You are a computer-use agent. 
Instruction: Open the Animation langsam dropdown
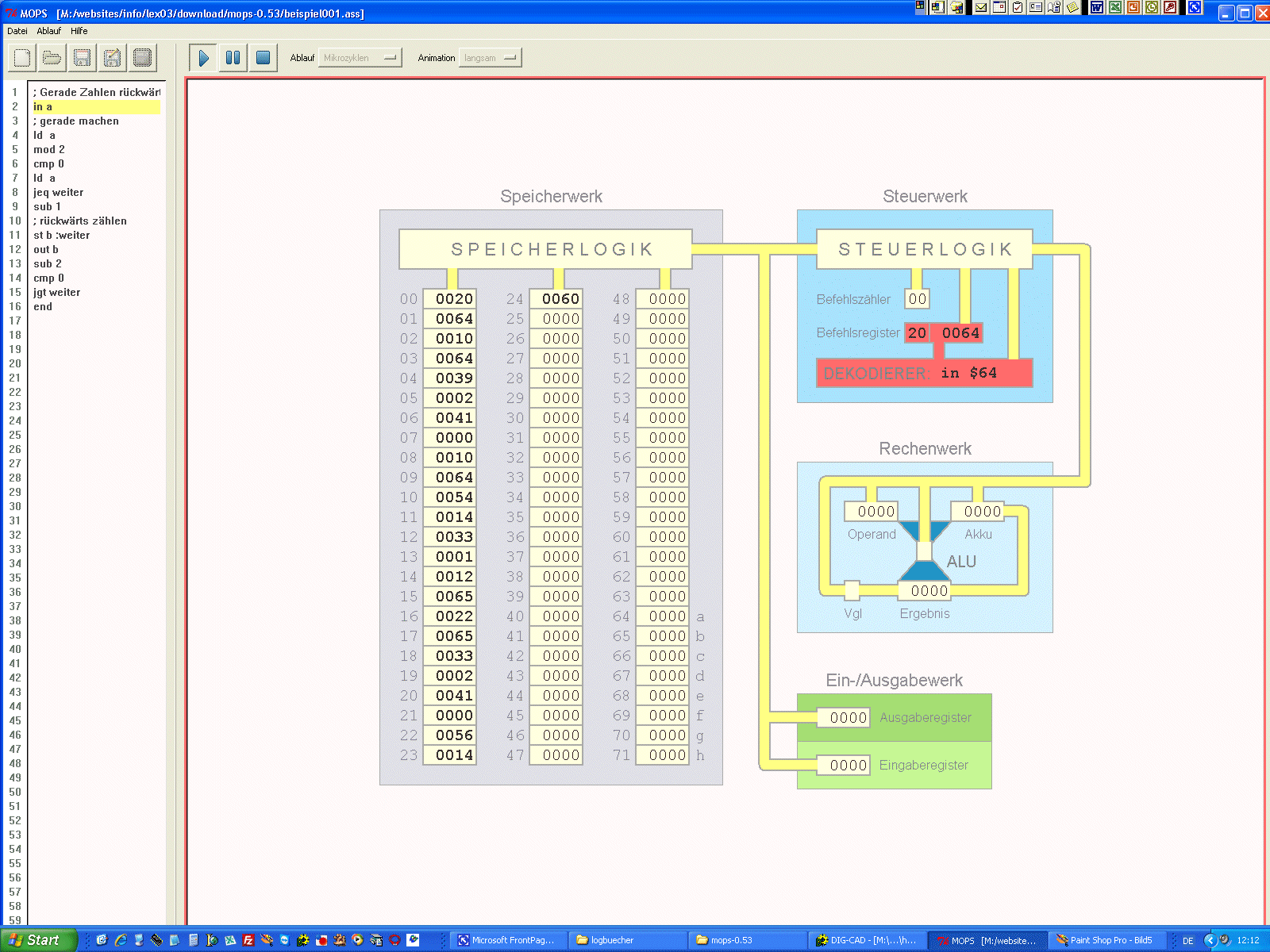(x=490, y=58)
